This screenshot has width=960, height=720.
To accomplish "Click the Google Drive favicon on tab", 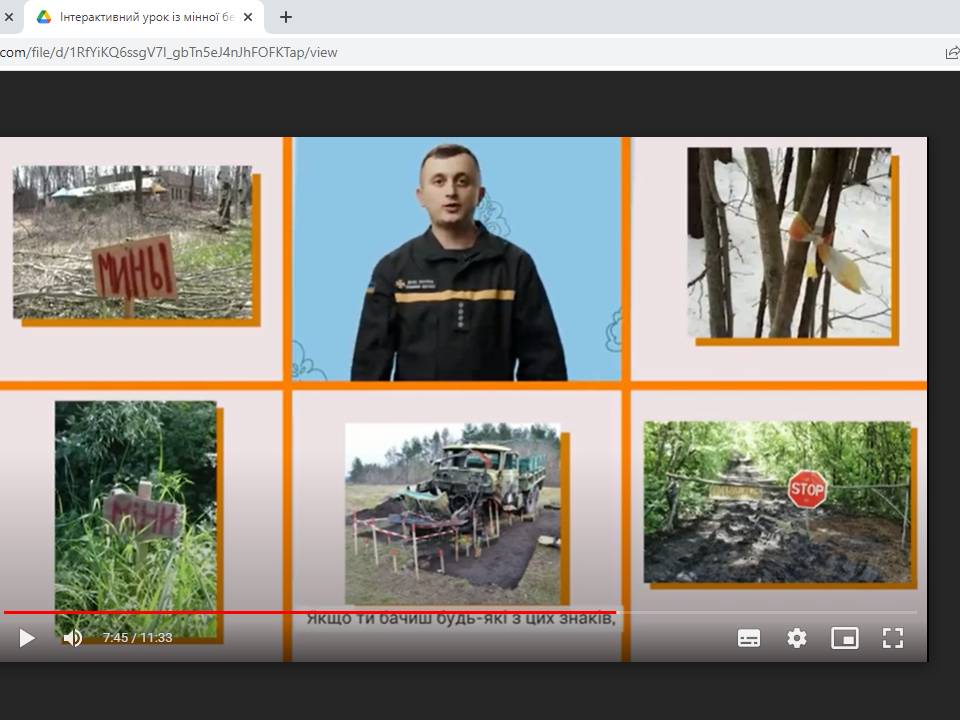I will 44,17.
